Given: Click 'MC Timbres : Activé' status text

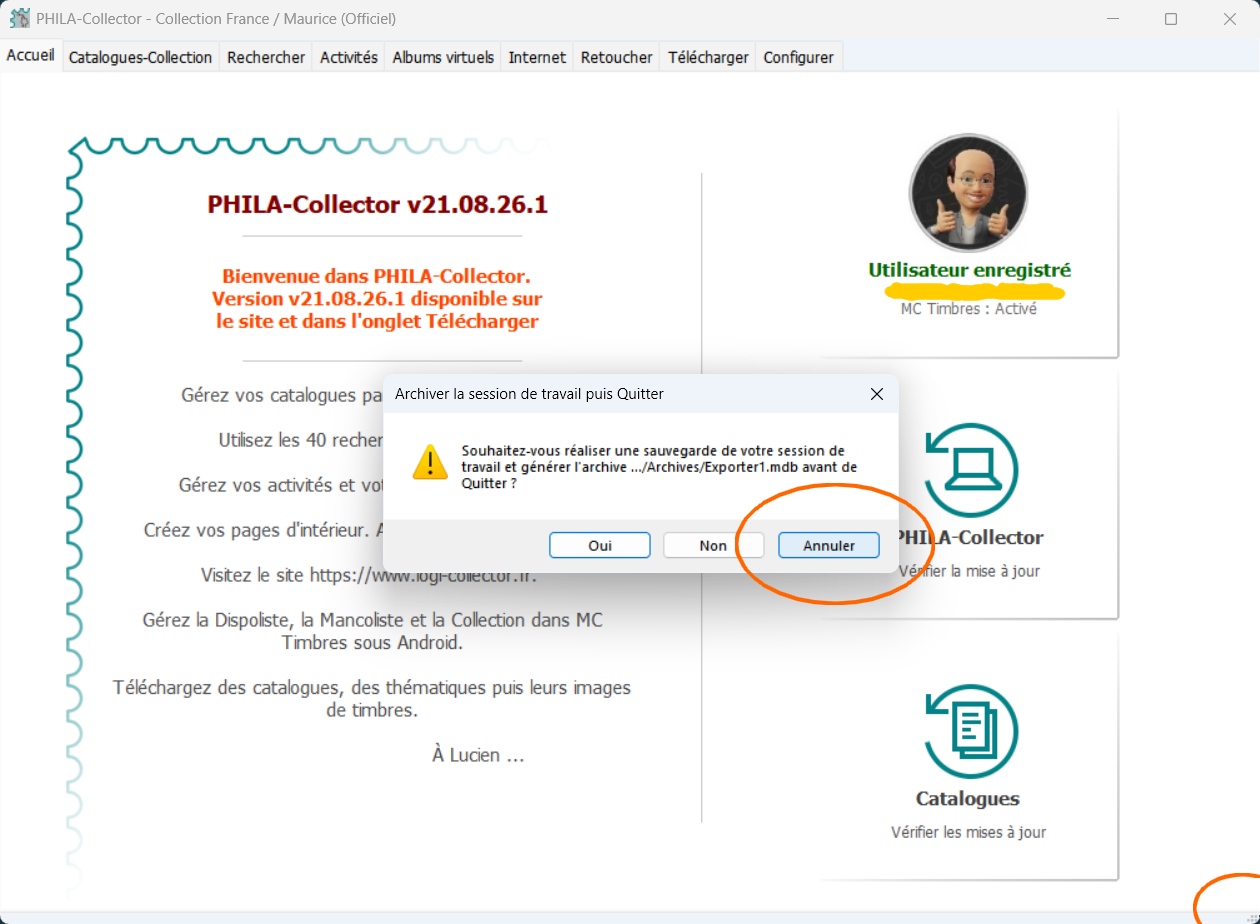Looking at the screenshot, I should [x=969, y=309].
